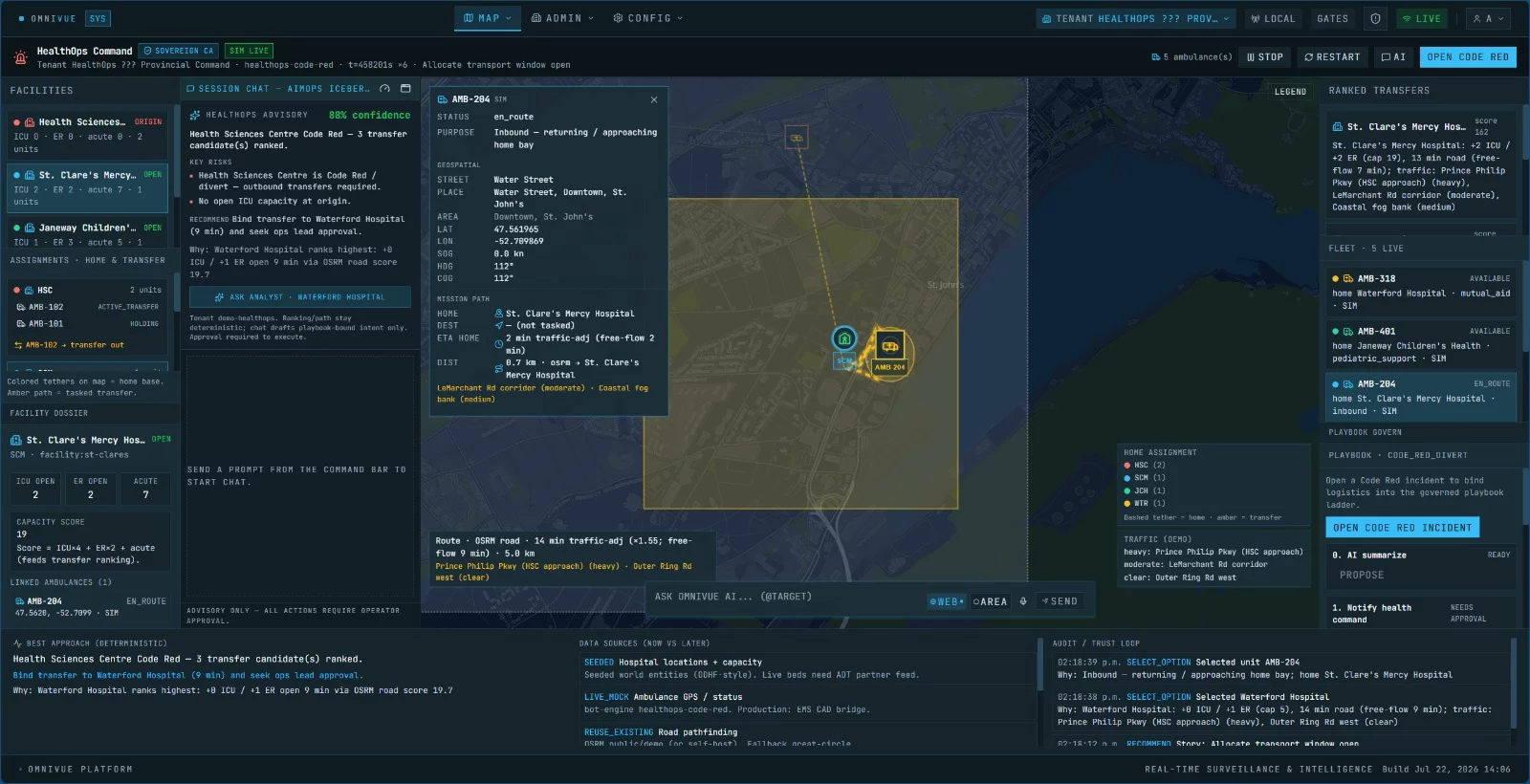Open the gauge icon in Session Chat header

click(384, 89)
